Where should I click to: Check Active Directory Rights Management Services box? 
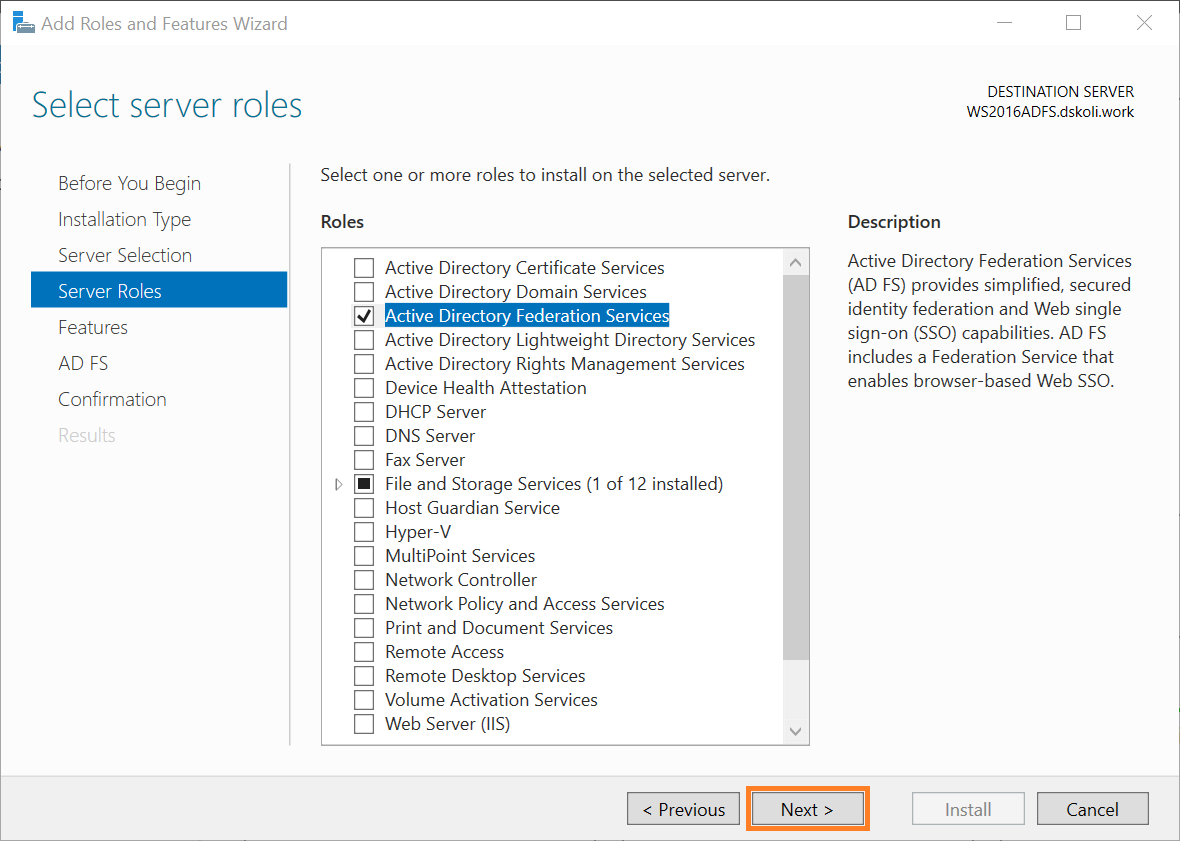[x=364, y=364]
